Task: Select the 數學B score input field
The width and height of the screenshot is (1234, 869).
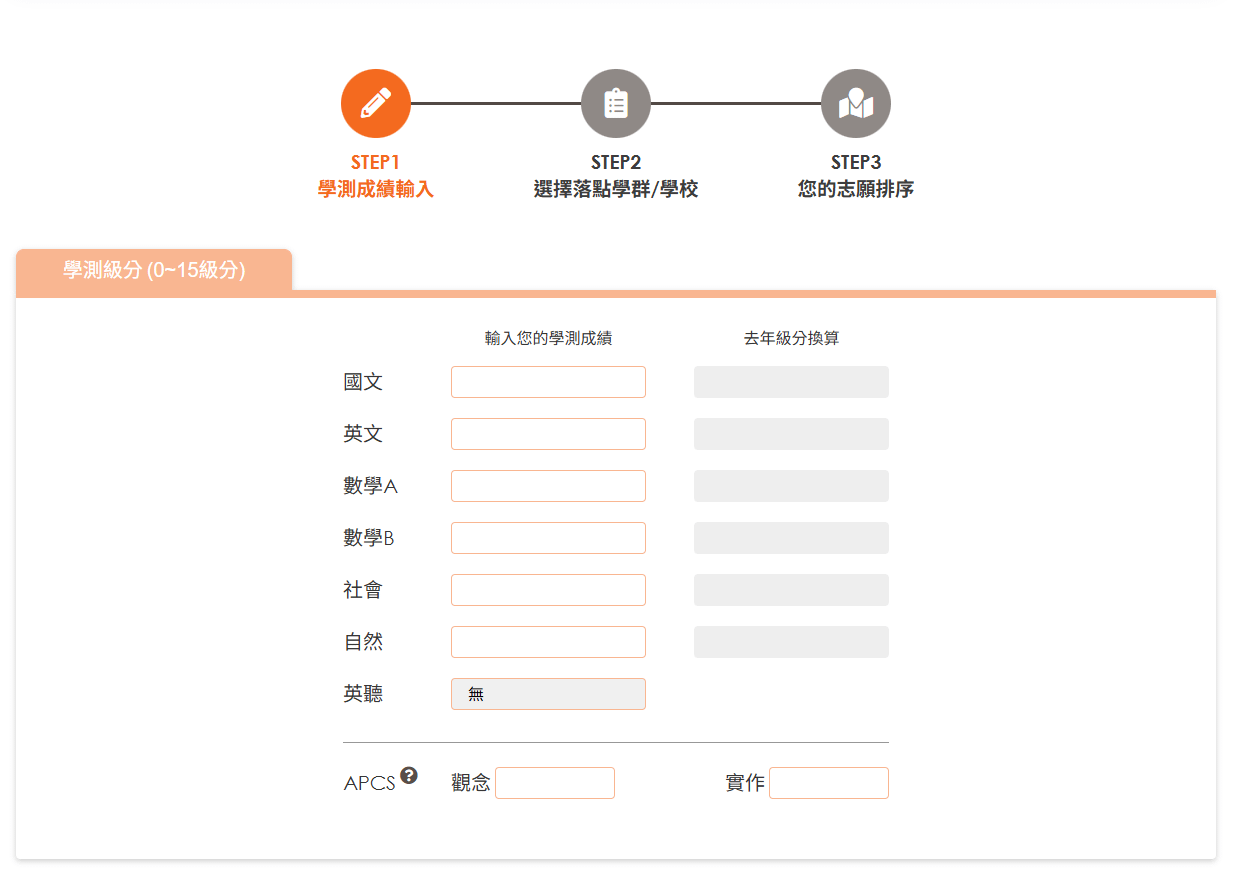Action: click(548, 537)
